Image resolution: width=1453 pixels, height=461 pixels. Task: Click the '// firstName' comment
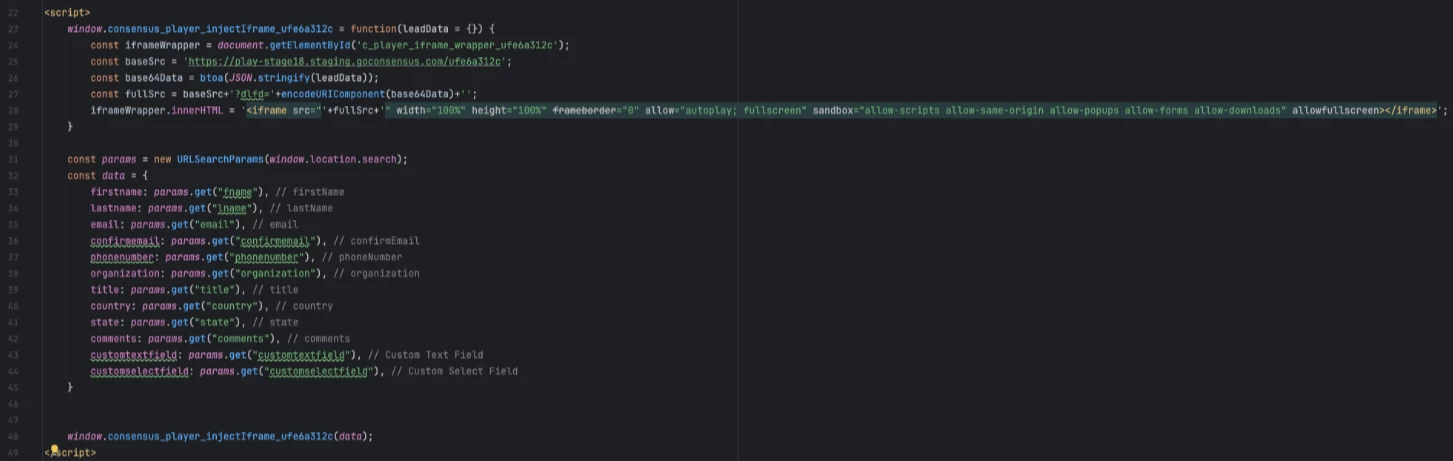pyautogui.click(x=310, y=192)
